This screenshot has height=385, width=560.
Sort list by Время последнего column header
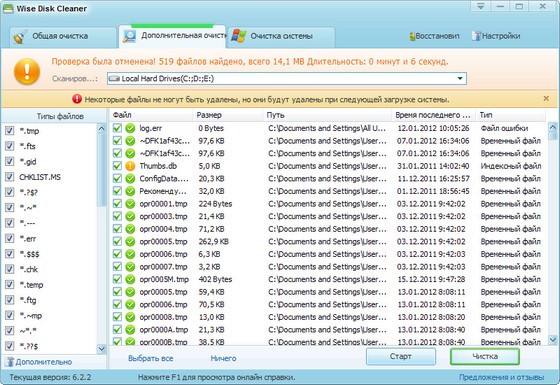[433, 115]
